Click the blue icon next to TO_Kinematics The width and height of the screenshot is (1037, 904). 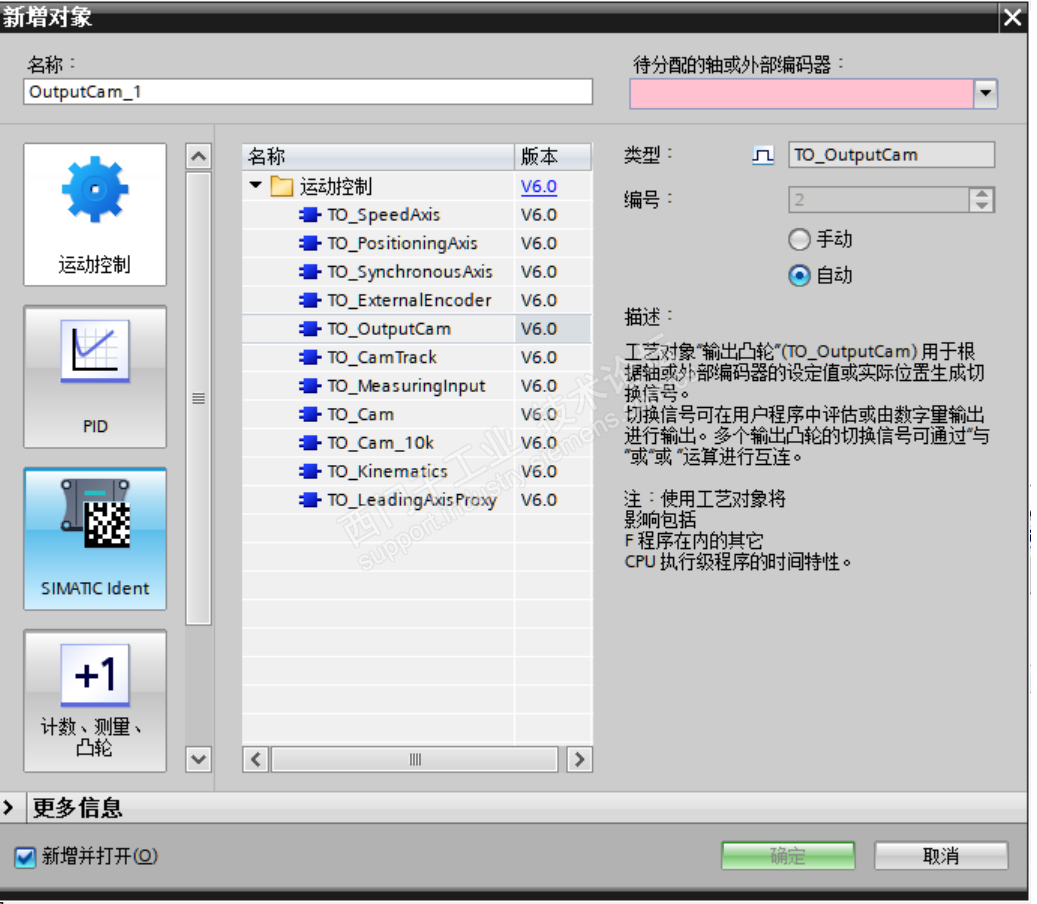tap(310, 472)
